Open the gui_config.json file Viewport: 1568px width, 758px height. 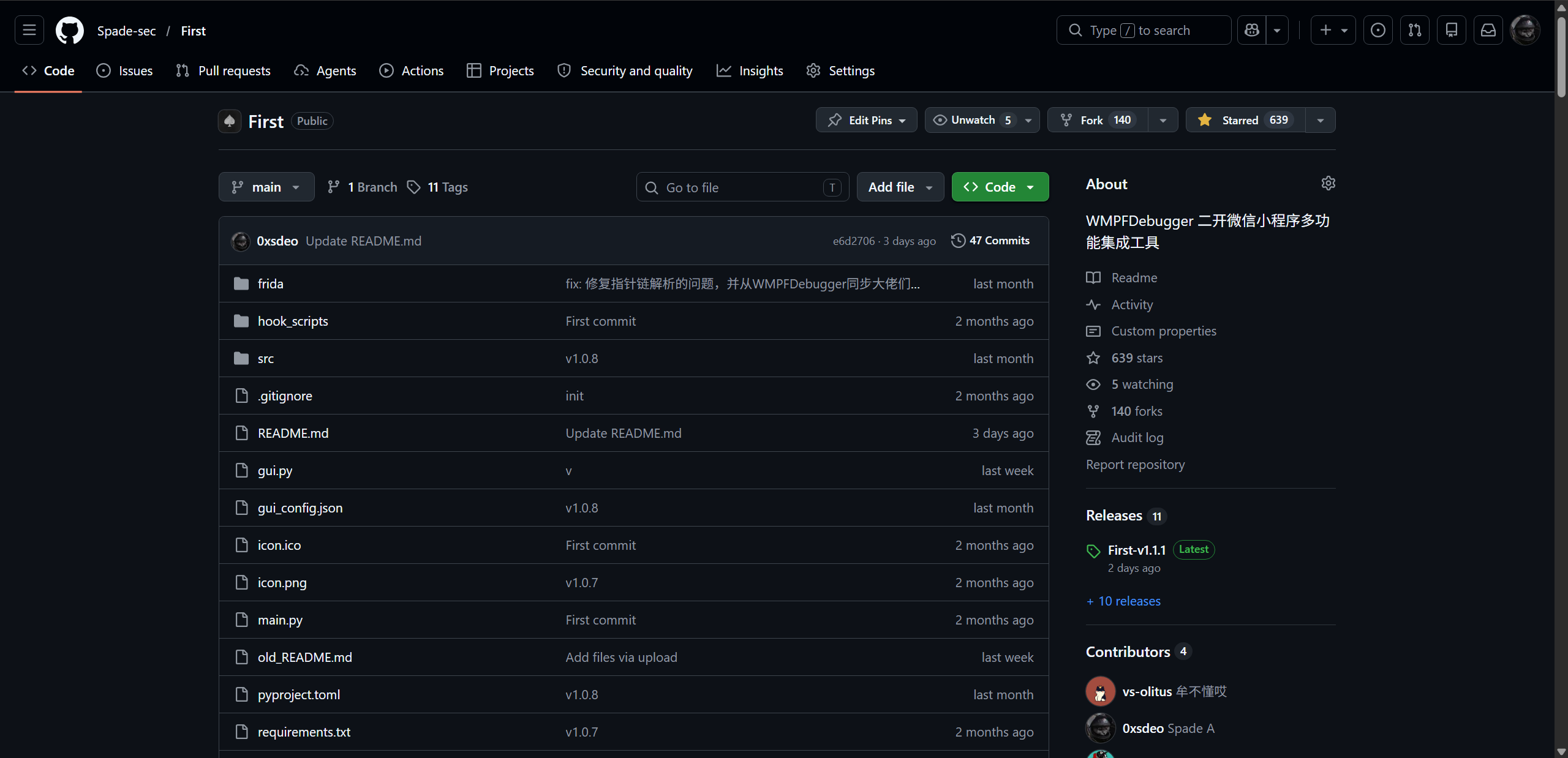(300, 508)
